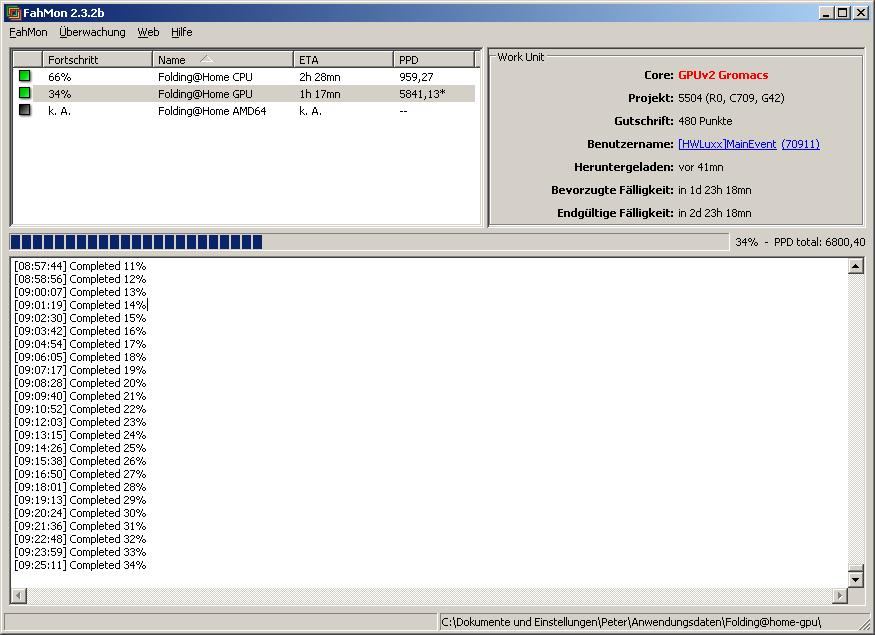875x635 pixels.
Task: Sort the client list by ETA column
Action: (x=343, y=60)
